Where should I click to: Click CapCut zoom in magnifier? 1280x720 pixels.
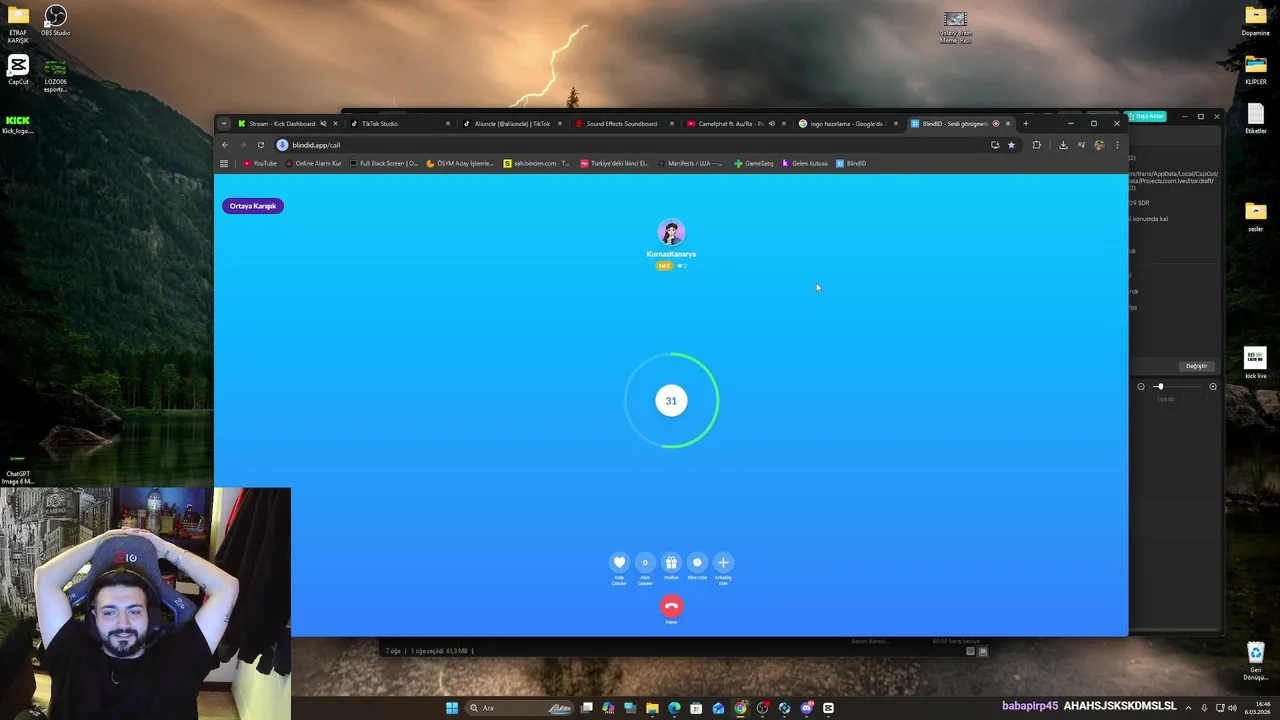point(1213,387)
